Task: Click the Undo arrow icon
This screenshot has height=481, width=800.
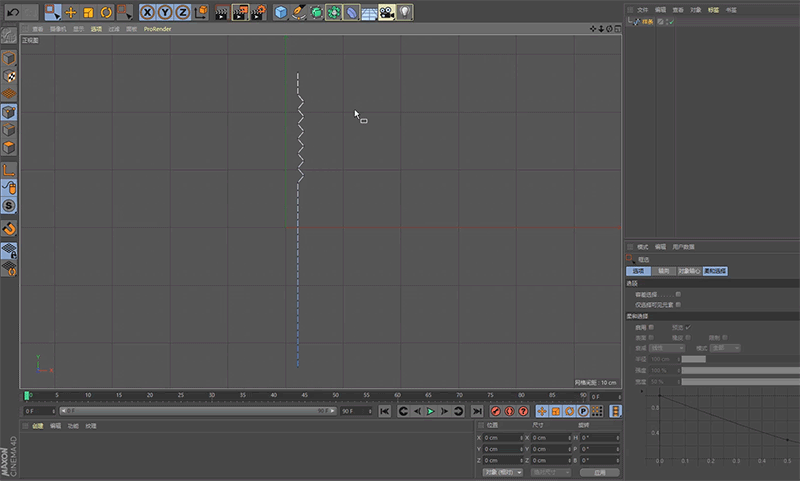Action: coord(12,12)
